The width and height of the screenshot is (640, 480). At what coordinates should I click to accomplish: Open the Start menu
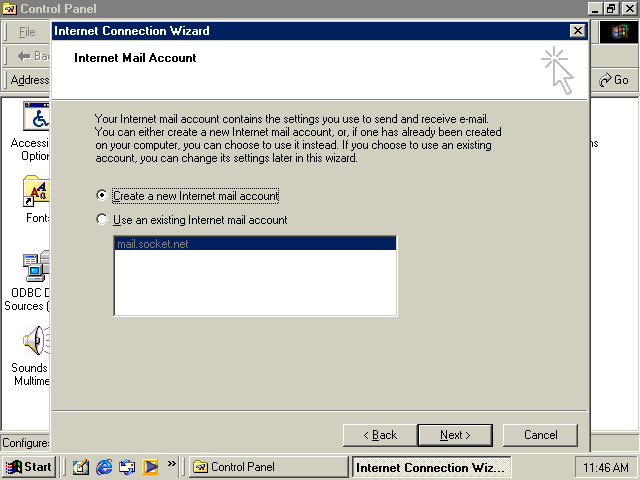[x=29, y=467]
